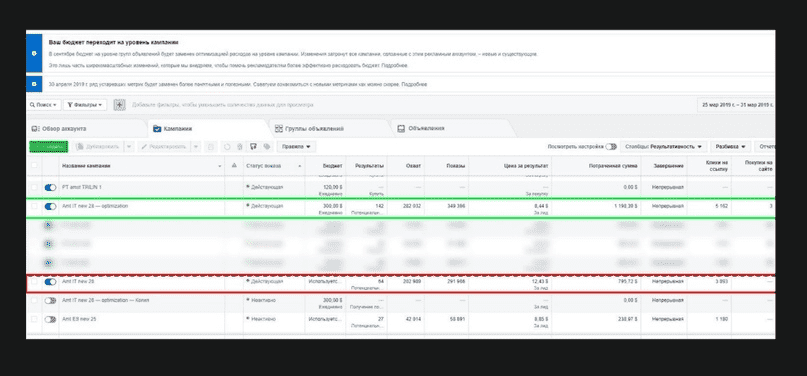Open the Фильтры dropdown
The image size is (807, 376).
point(85,104)
